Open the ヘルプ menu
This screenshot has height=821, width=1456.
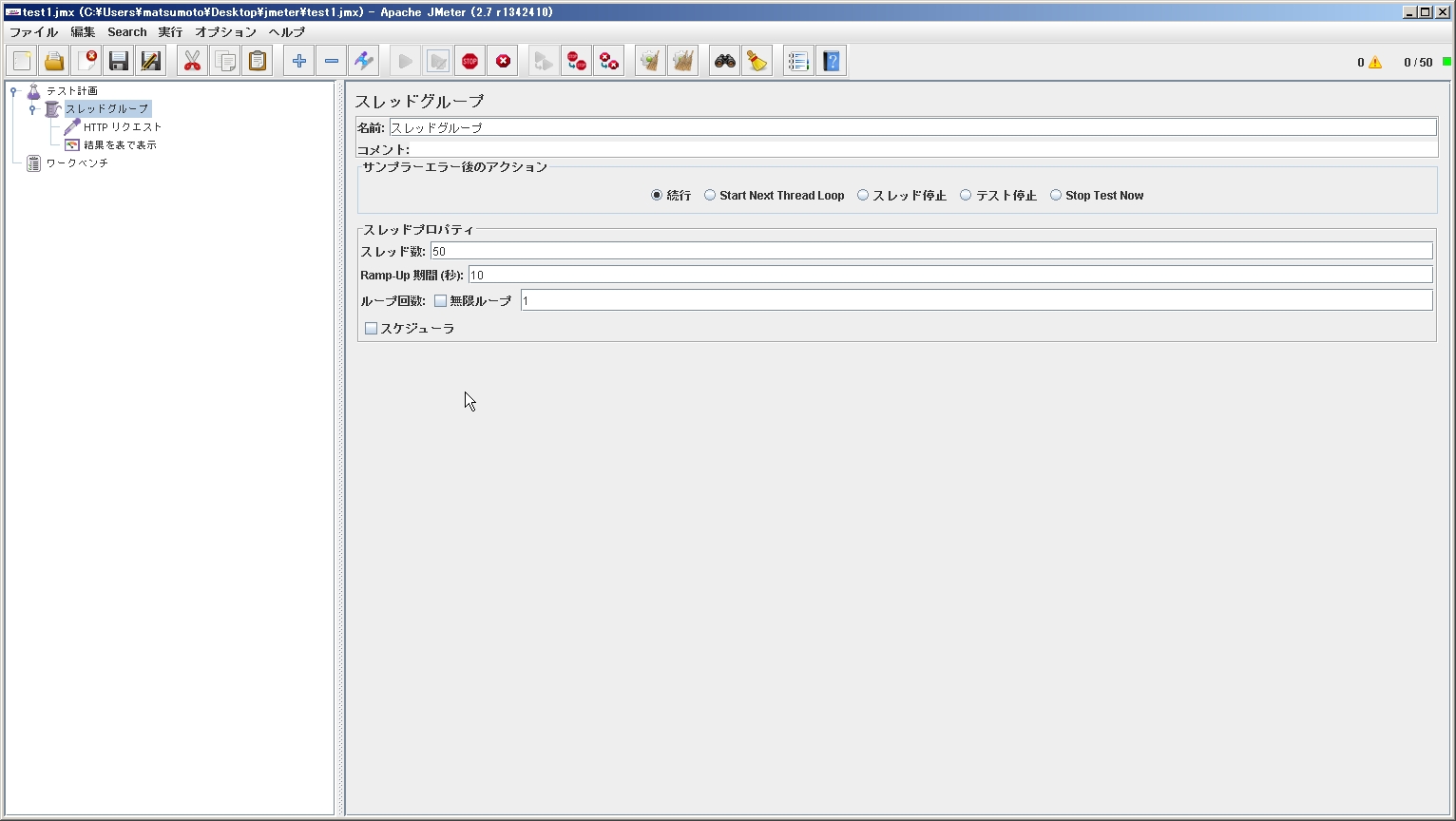(x=286, y=31)
